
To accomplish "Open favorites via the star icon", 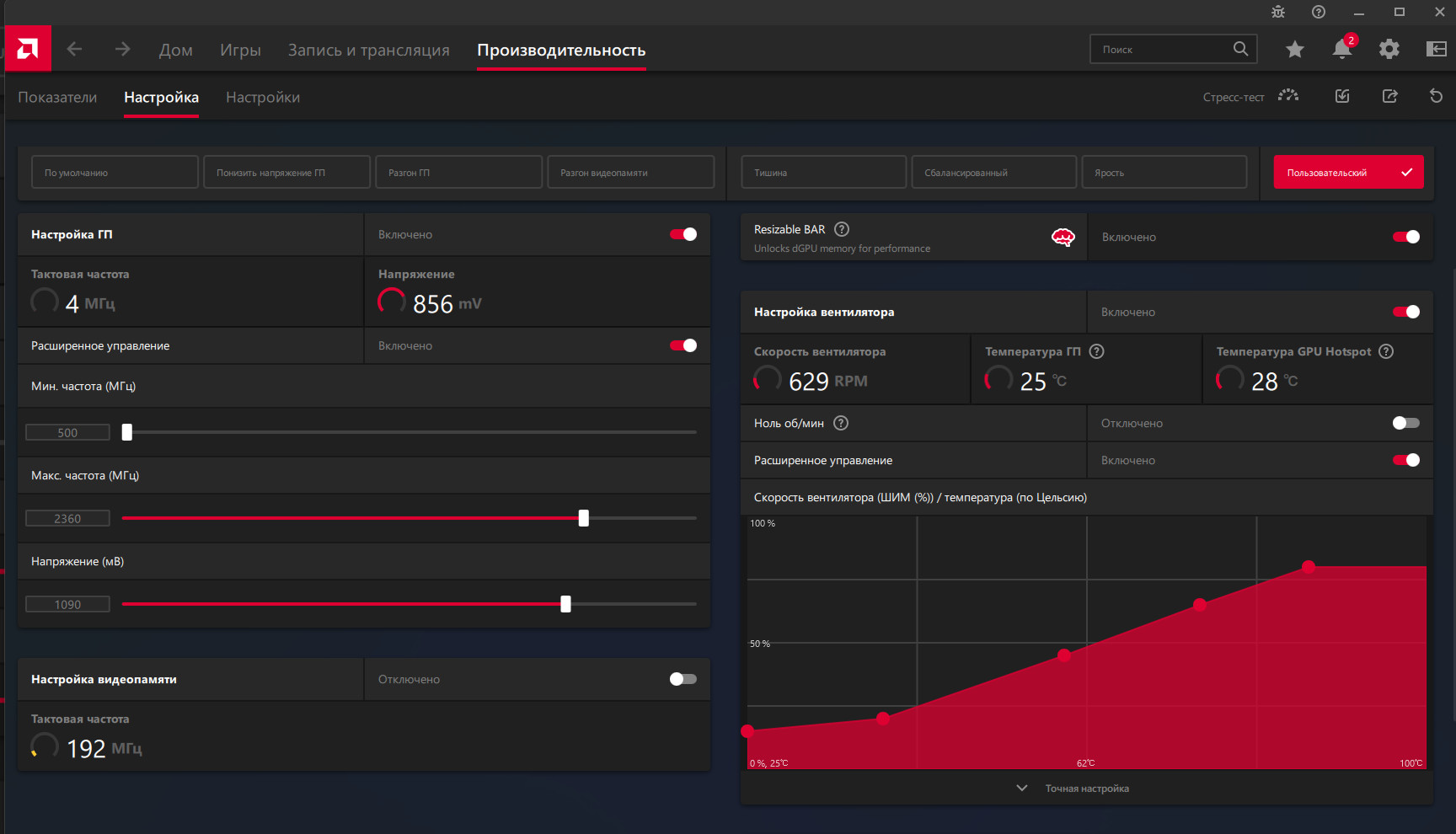I will (1295, 50).
